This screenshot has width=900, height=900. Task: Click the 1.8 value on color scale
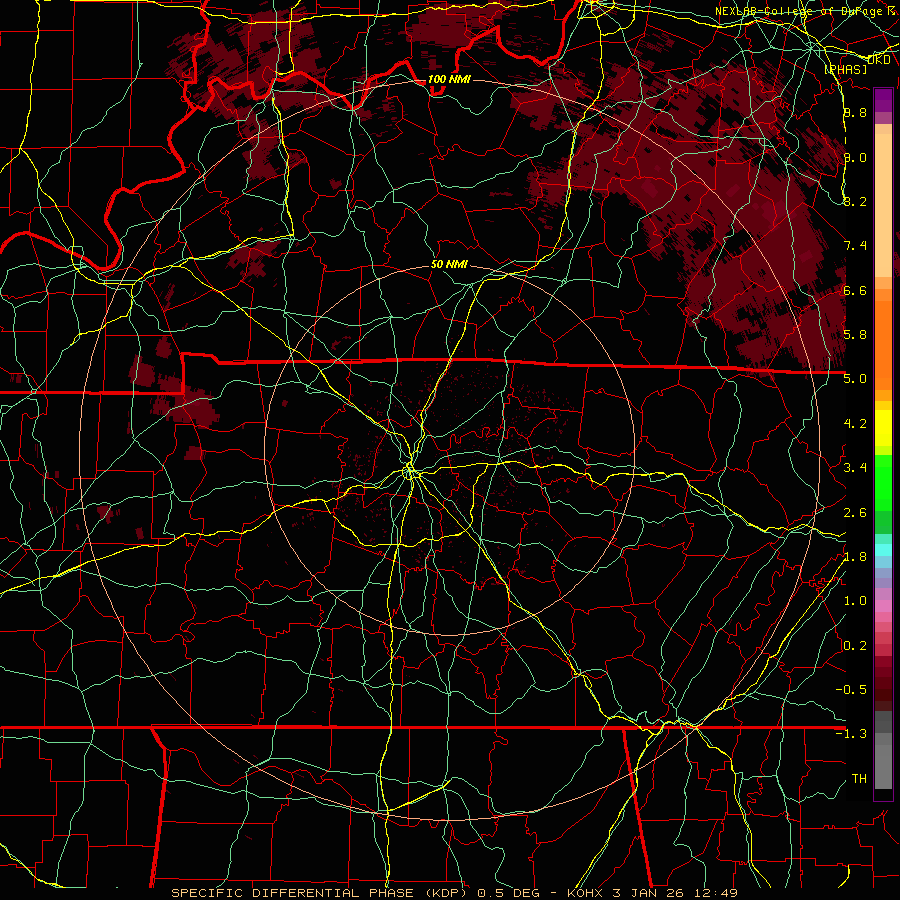click(855, 557)
